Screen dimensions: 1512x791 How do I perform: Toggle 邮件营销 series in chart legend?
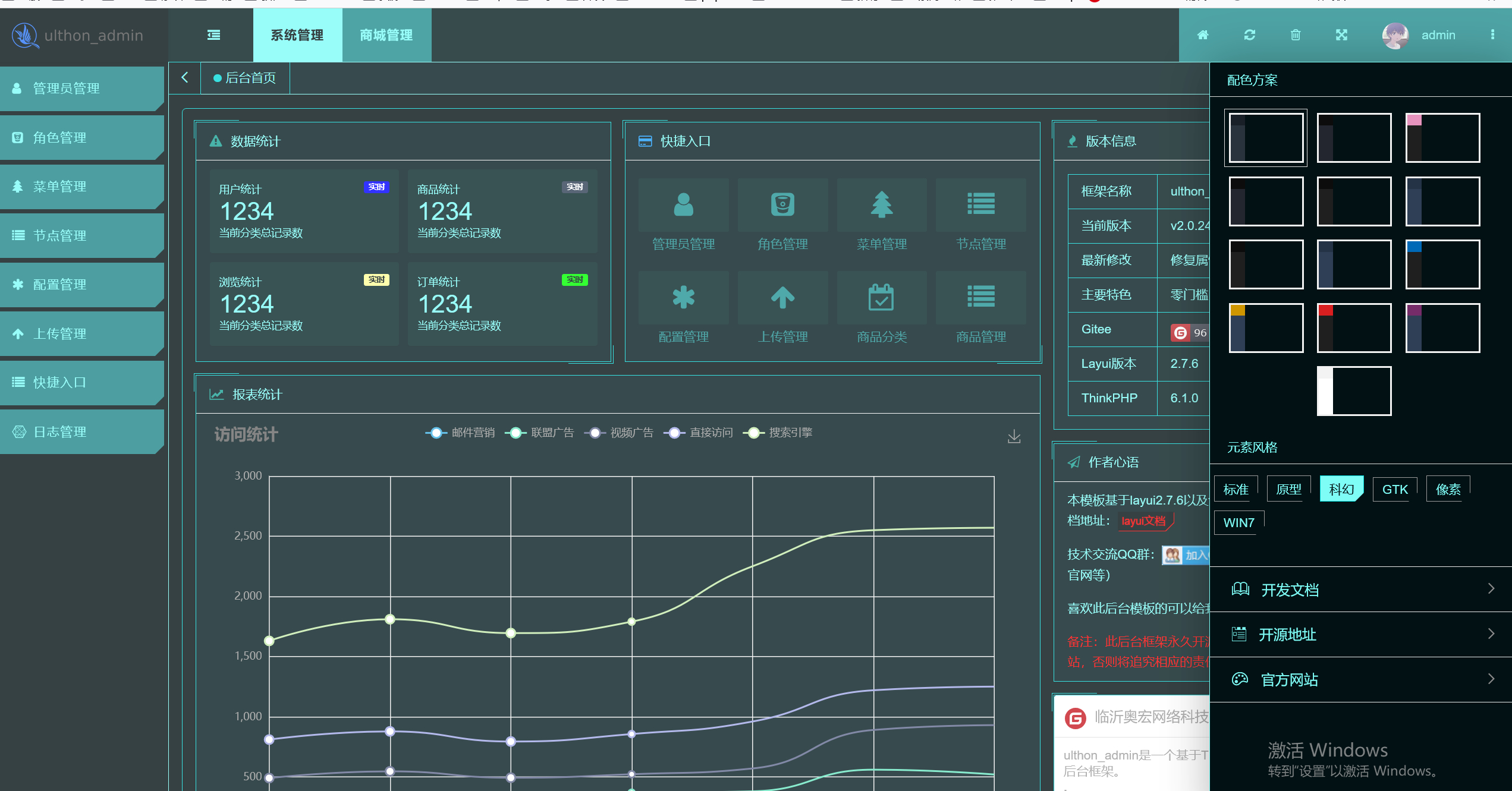(460, 433)
